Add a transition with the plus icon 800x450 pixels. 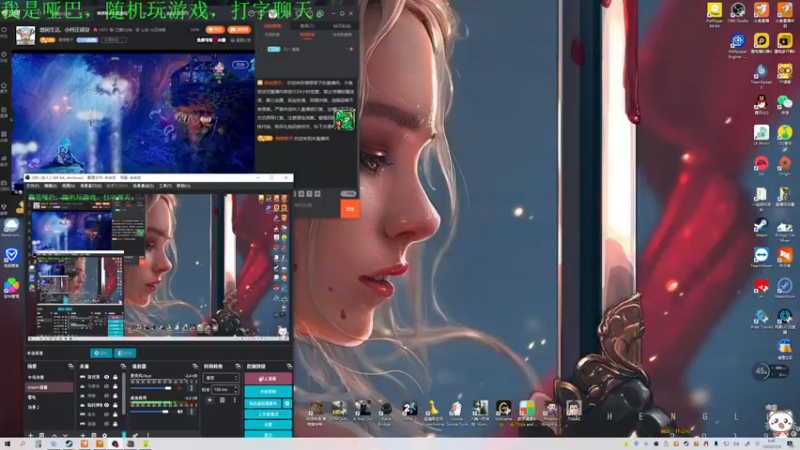point(210,400)
